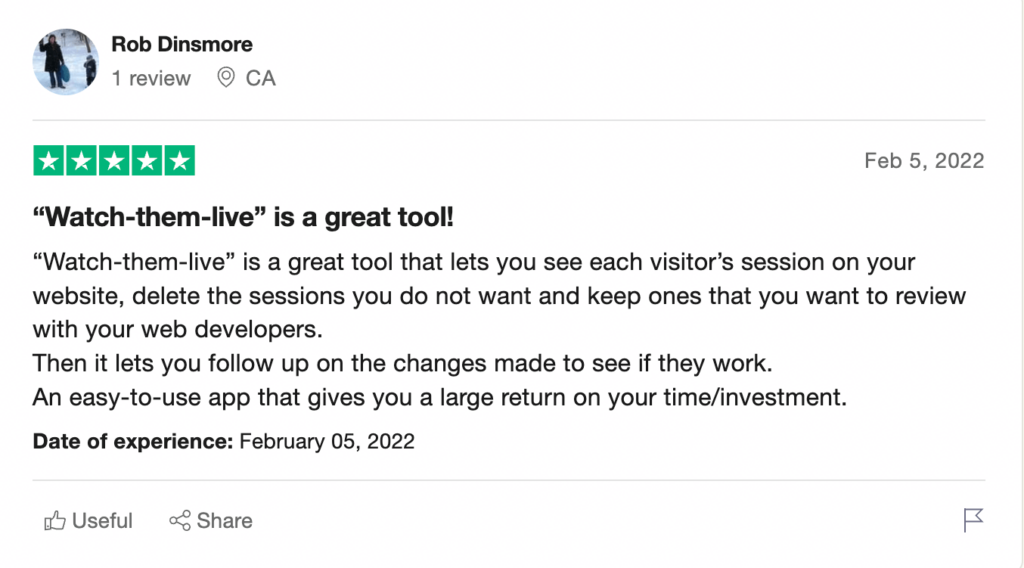Open the Feb 5, 2022 review date
The image size is (1024, 568).
coord(924,161)
